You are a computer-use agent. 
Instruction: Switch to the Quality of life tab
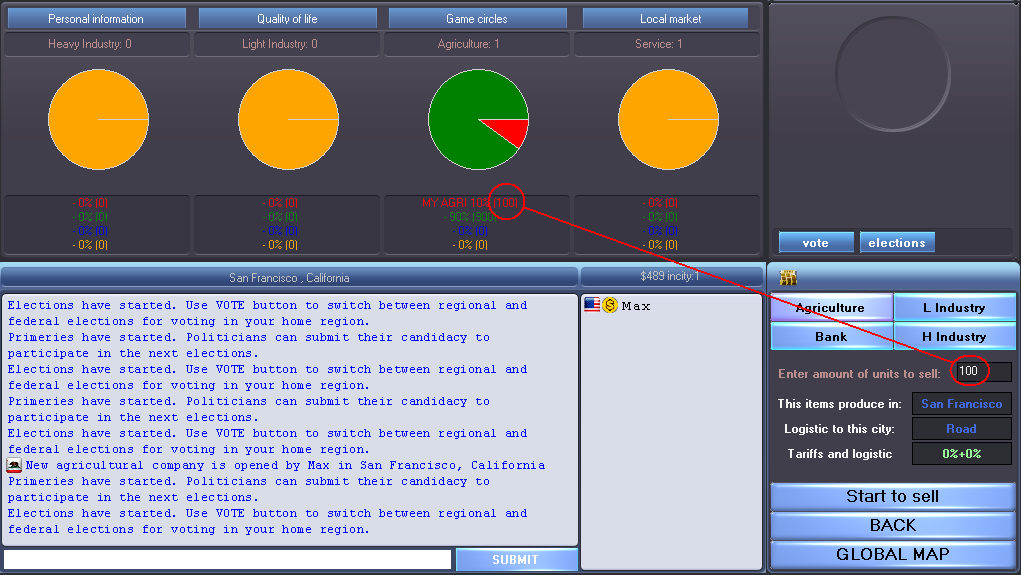click(x=287, y=19)
